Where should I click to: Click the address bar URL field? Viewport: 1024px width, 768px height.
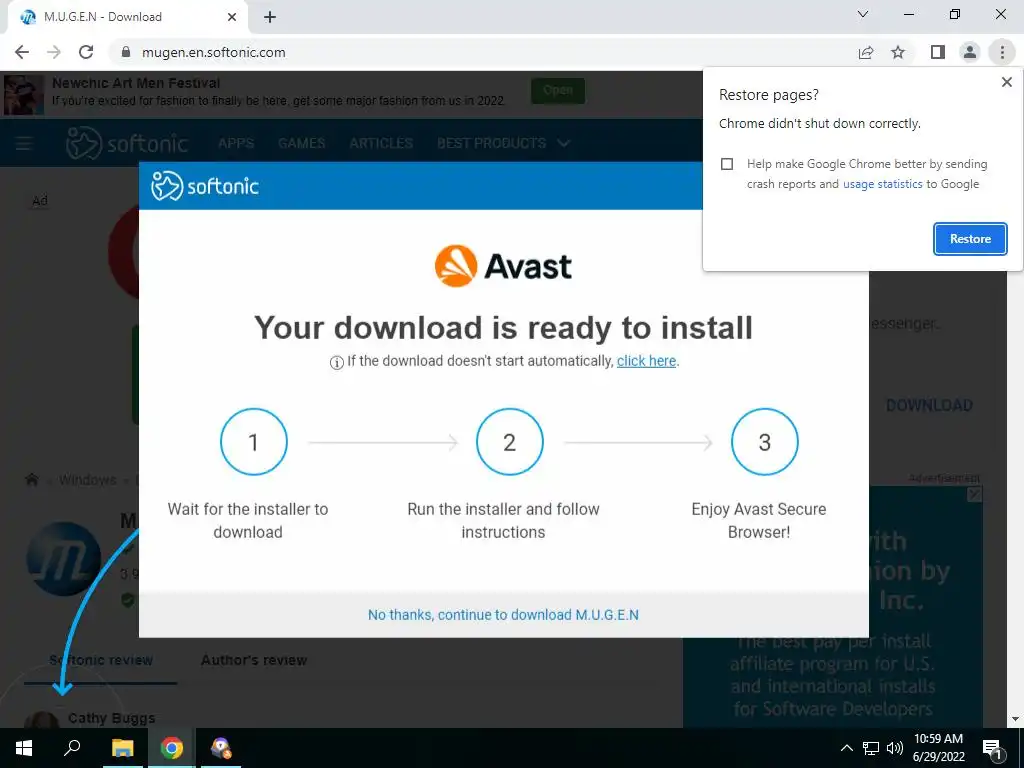pyautogui.click(x=483, y=52)
